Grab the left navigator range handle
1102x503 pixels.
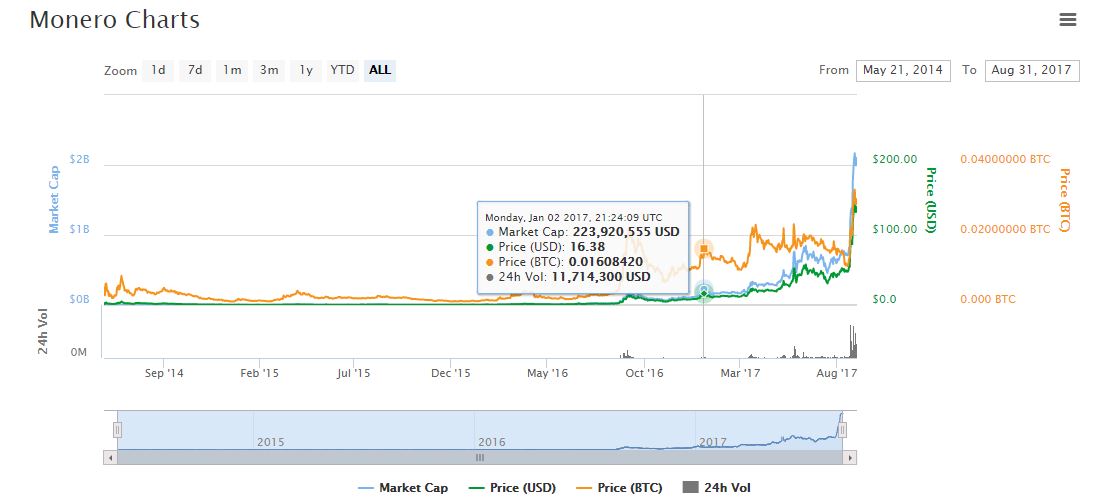117,430
